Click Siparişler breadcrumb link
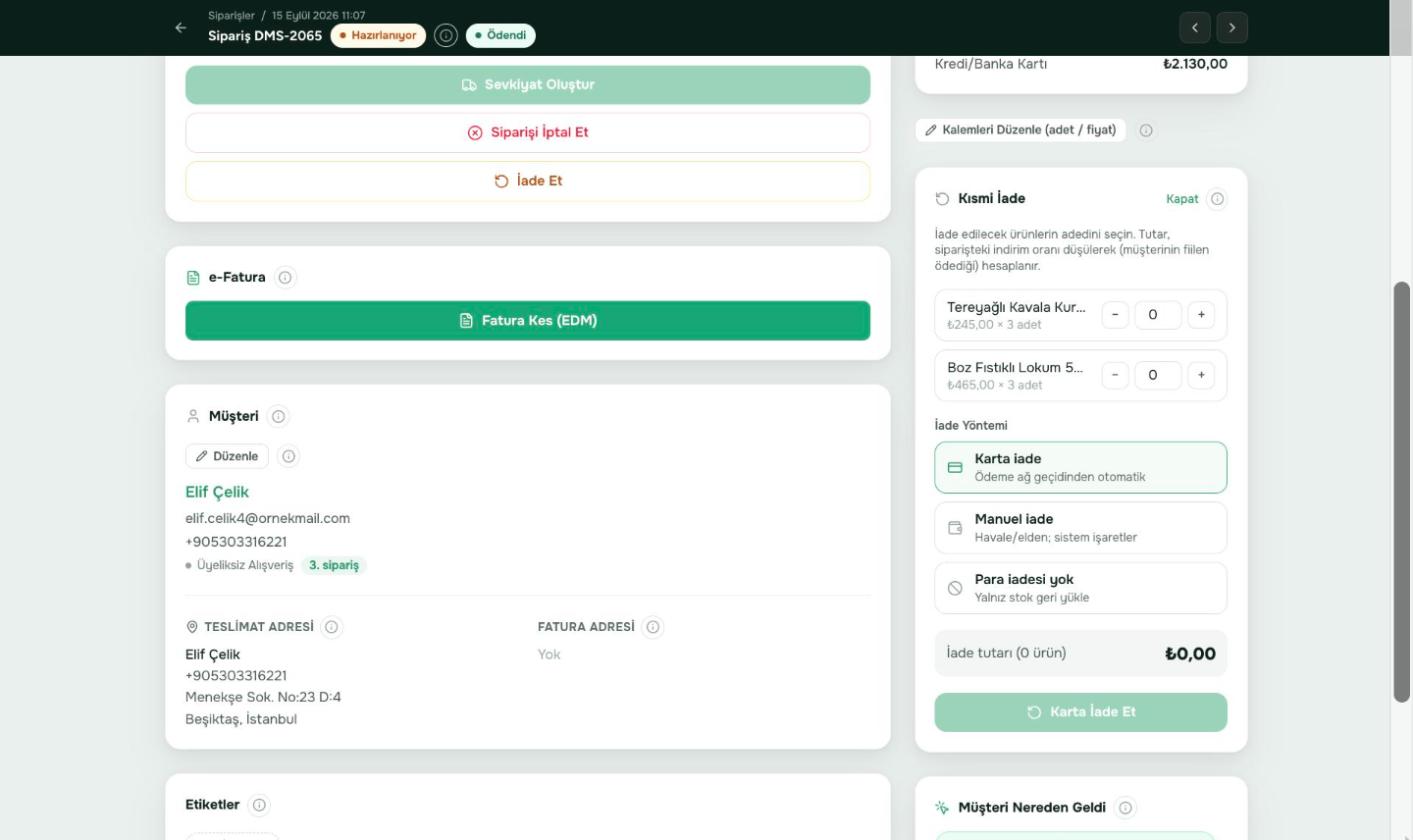The image size is (1413, 840). pyautogui.click(x=231, y=16)
